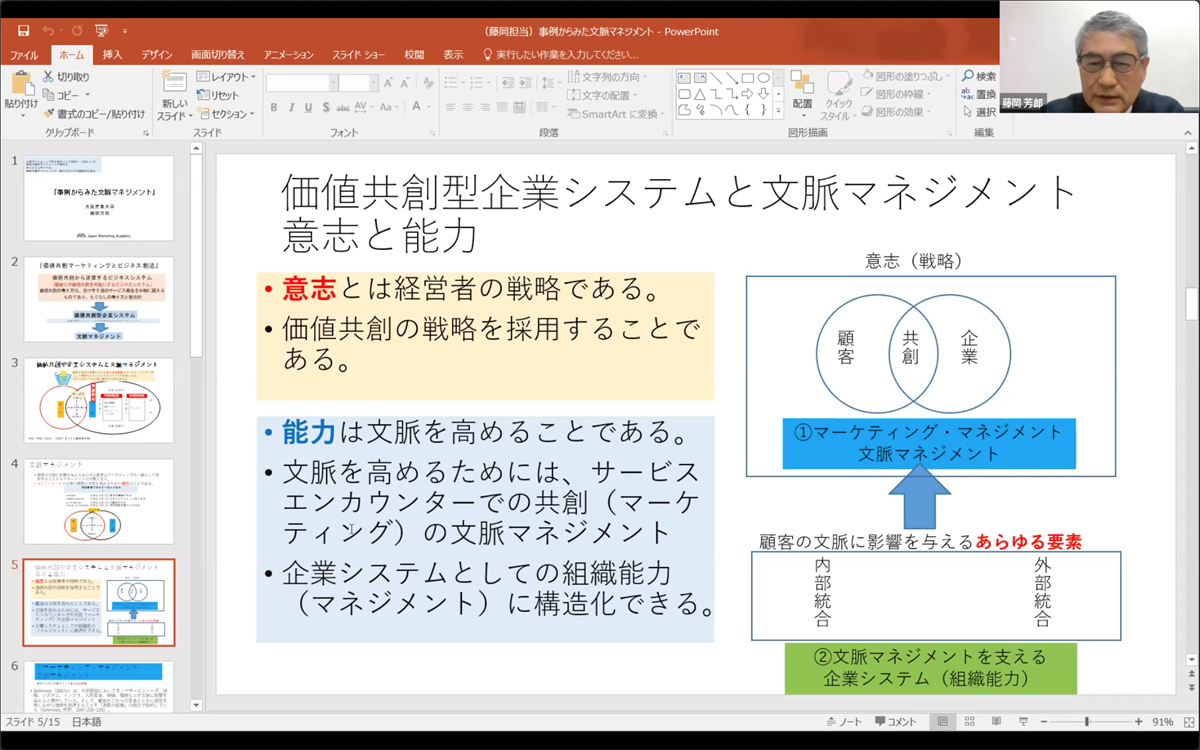The image size is (1200, 750).
Task: Center-align text icon
Action: [x=468, y=107]
